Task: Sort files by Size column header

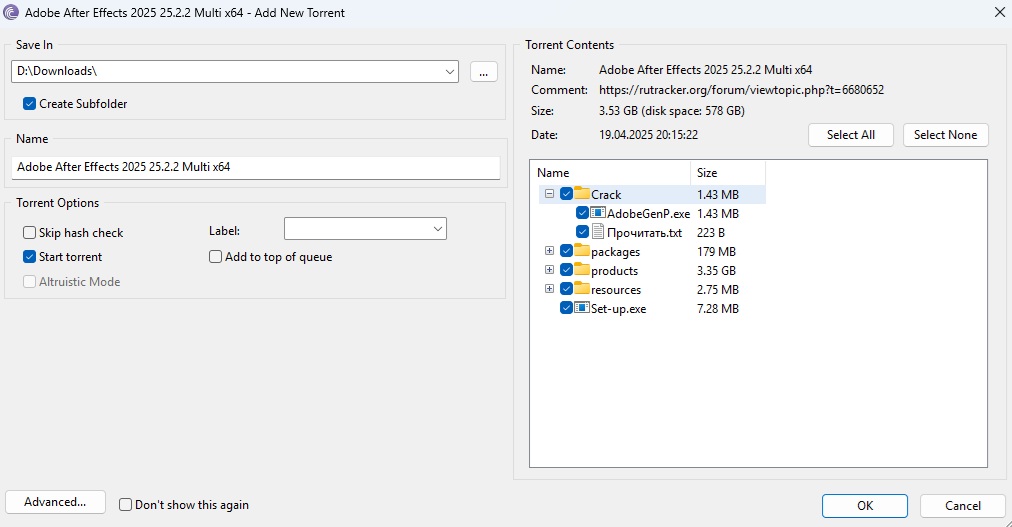Action: tap(727, 173)
